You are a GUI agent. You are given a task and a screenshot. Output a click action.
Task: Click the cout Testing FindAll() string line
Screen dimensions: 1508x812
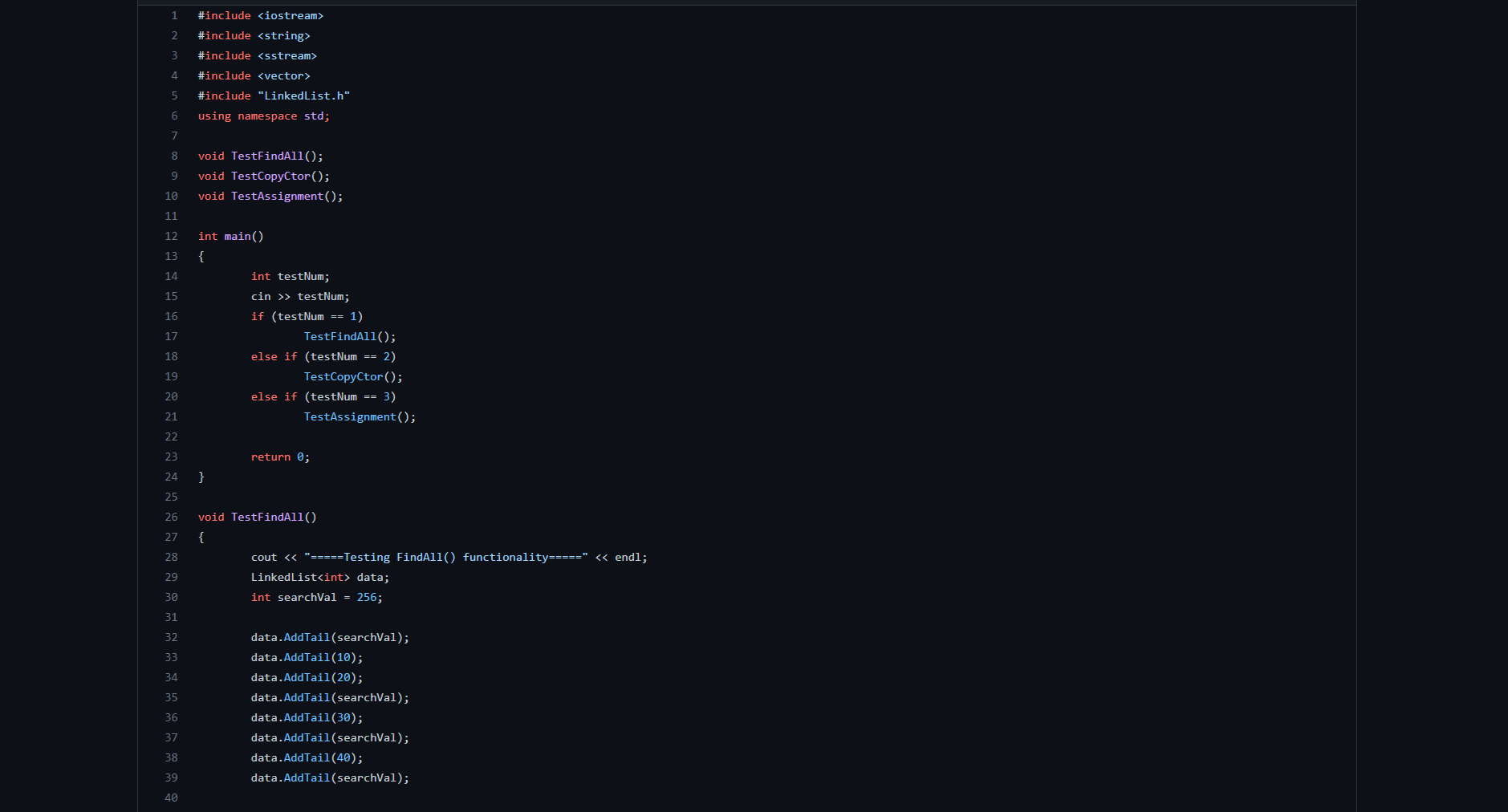tap(449, 557)
